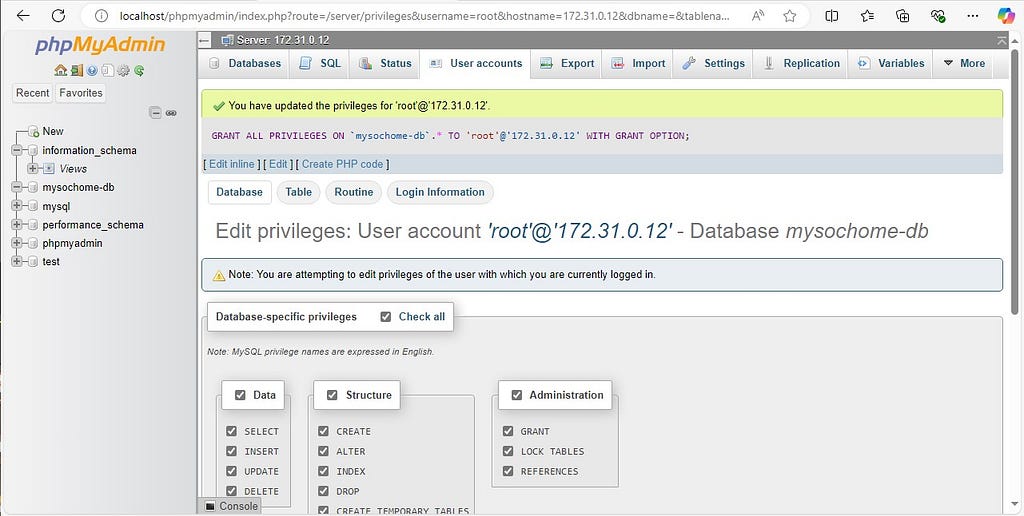Toggle the Structure group checkbox
The image size is (1024, 516).
tap(332, 395)
